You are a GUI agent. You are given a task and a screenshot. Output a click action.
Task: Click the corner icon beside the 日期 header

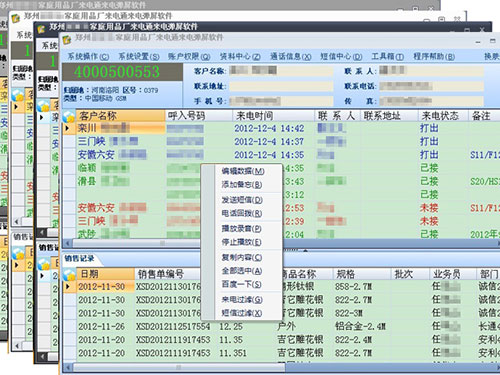[x=69, y=274]
